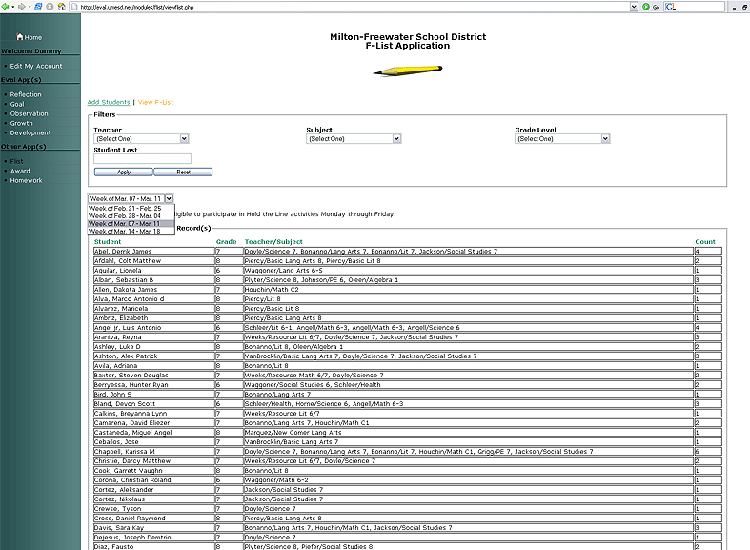
Task: Click student name Cebalos, Jose
Action: click(116, 442)
